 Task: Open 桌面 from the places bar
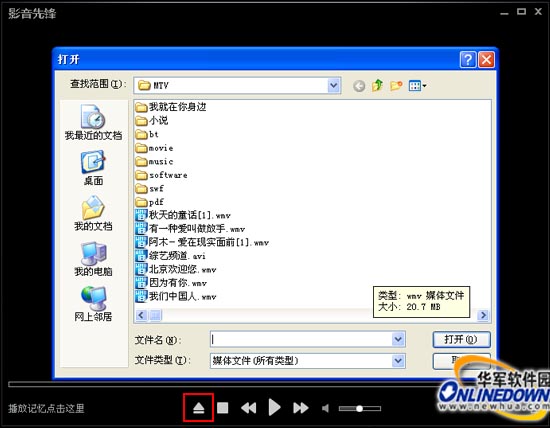[x=93, y=168]
